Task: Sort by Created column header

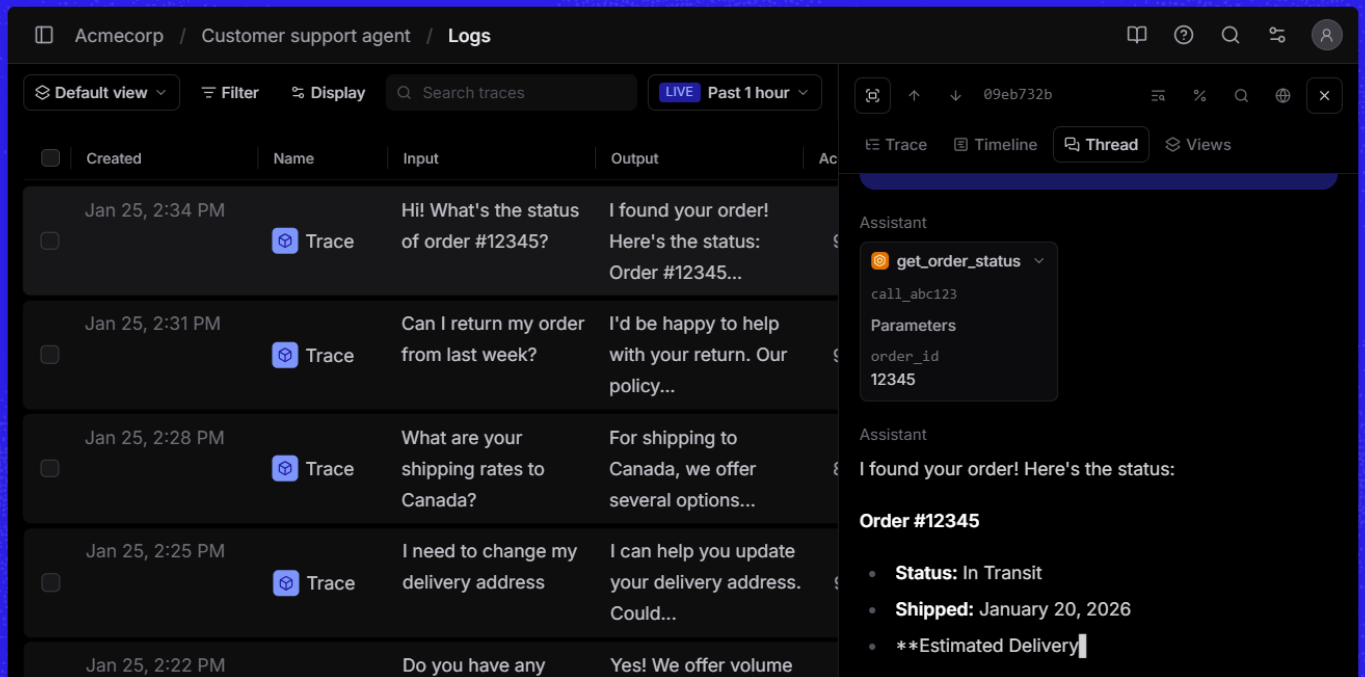Action: (x=114, y=158)
